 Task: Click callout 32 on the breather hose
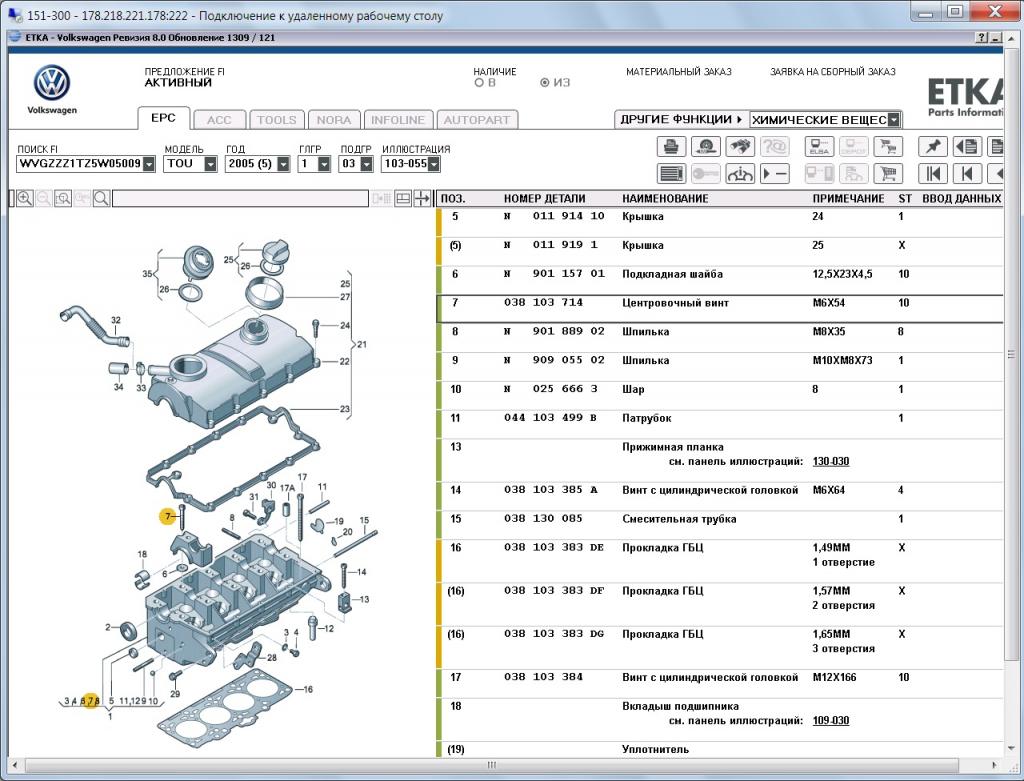pyautogui.click(x=116, y=320)
